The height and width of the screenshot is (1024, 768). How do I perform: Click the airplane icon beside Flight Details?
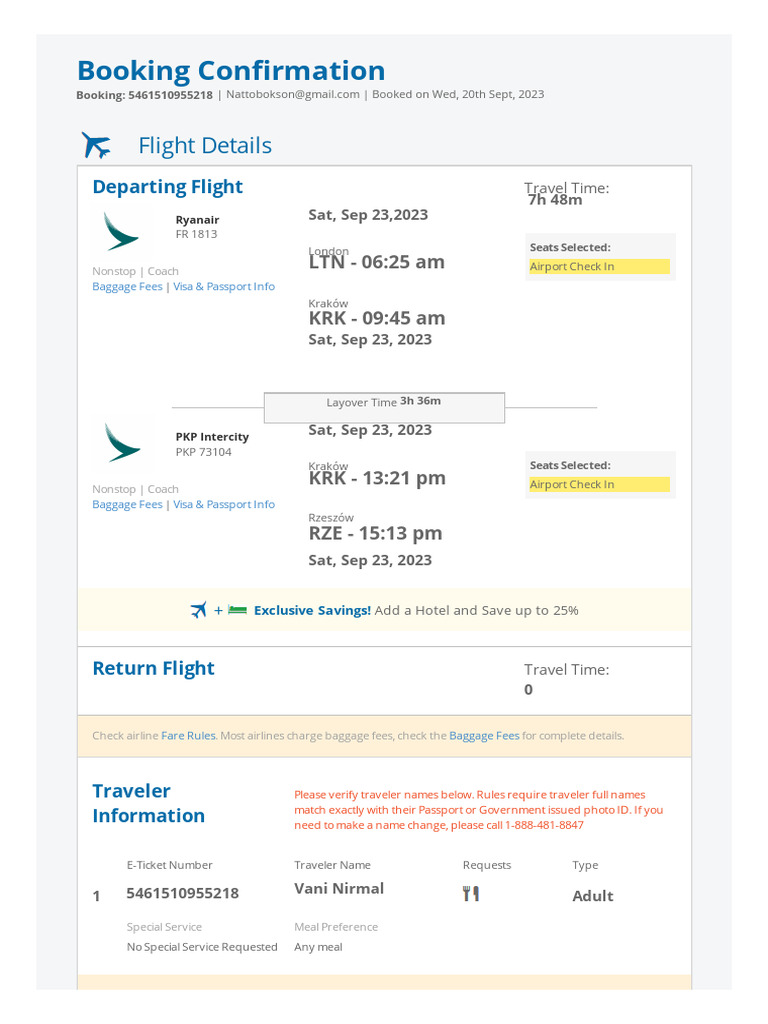tap(97, 146)
